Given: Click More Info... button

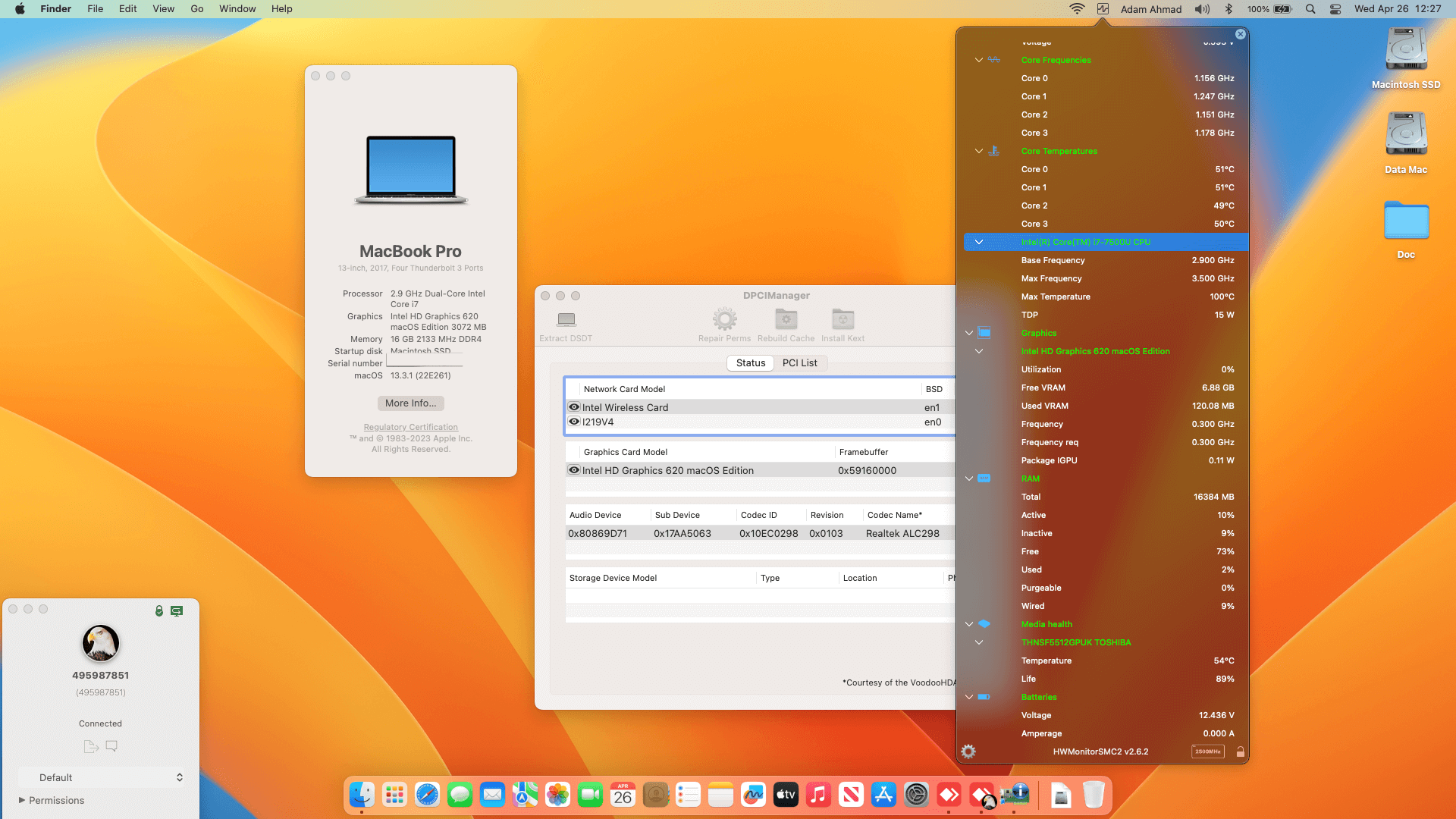Looking at the screenshot, I should (x=411, y=403).
